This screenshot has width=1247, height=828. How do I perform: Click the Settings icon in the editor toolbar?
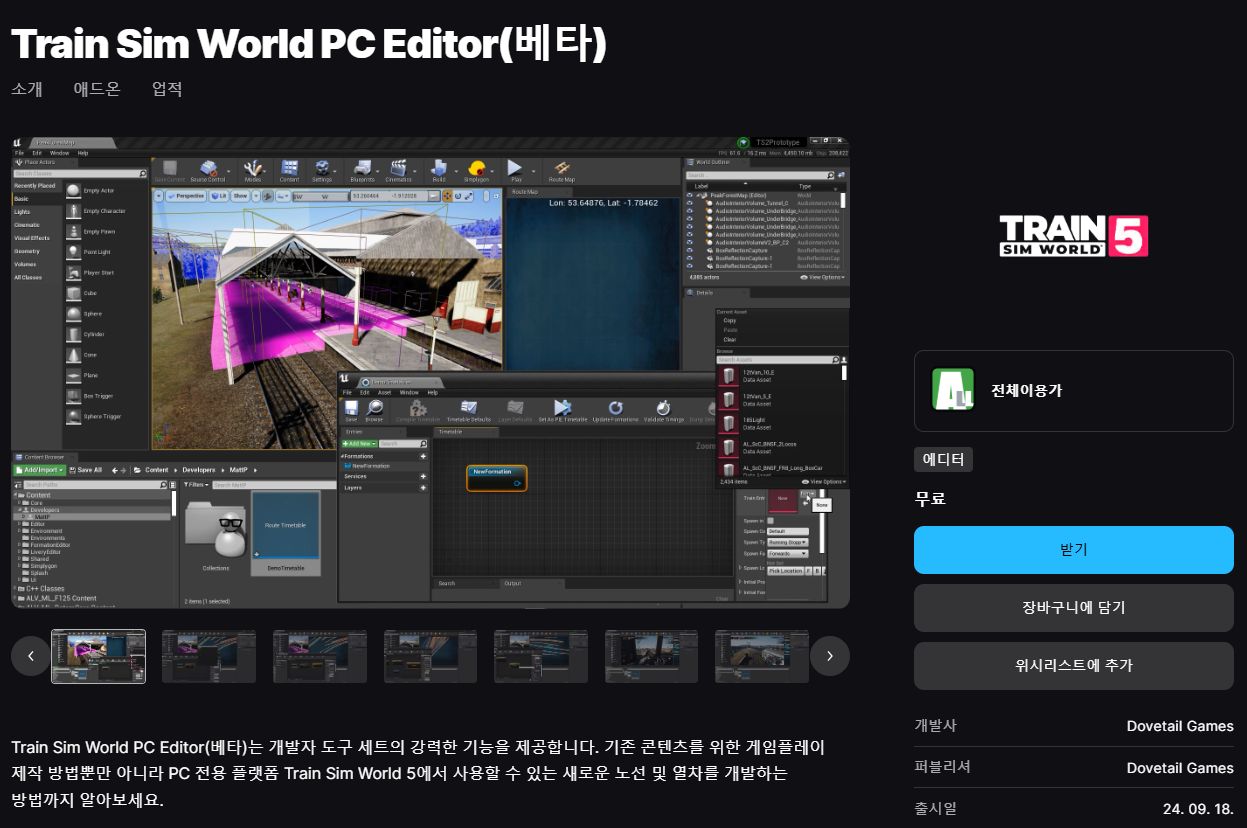click(322, 171)
